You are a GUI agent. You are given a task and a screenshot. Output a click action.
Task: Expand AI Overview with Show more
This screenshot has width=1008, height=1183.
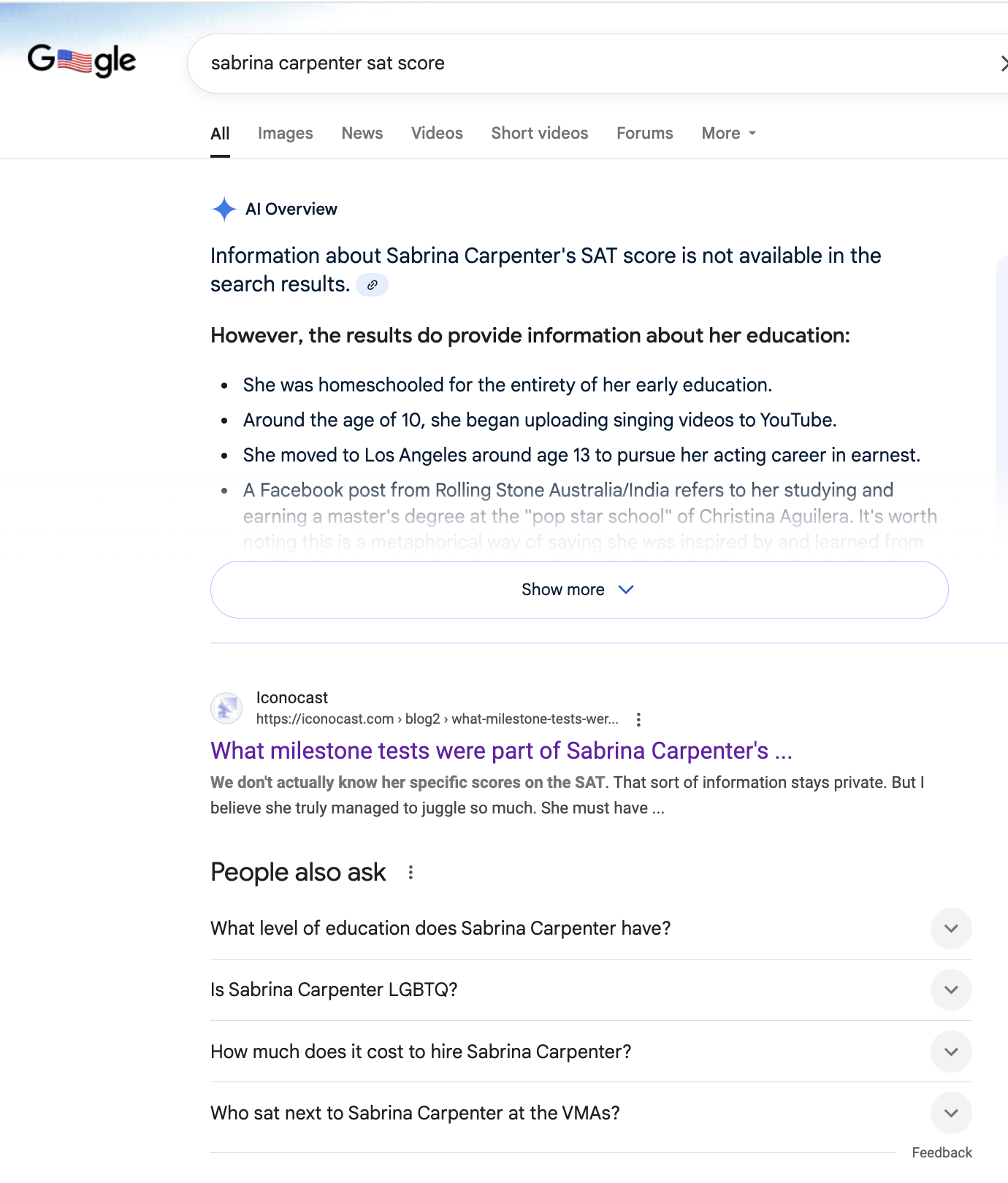coord(579,590)
